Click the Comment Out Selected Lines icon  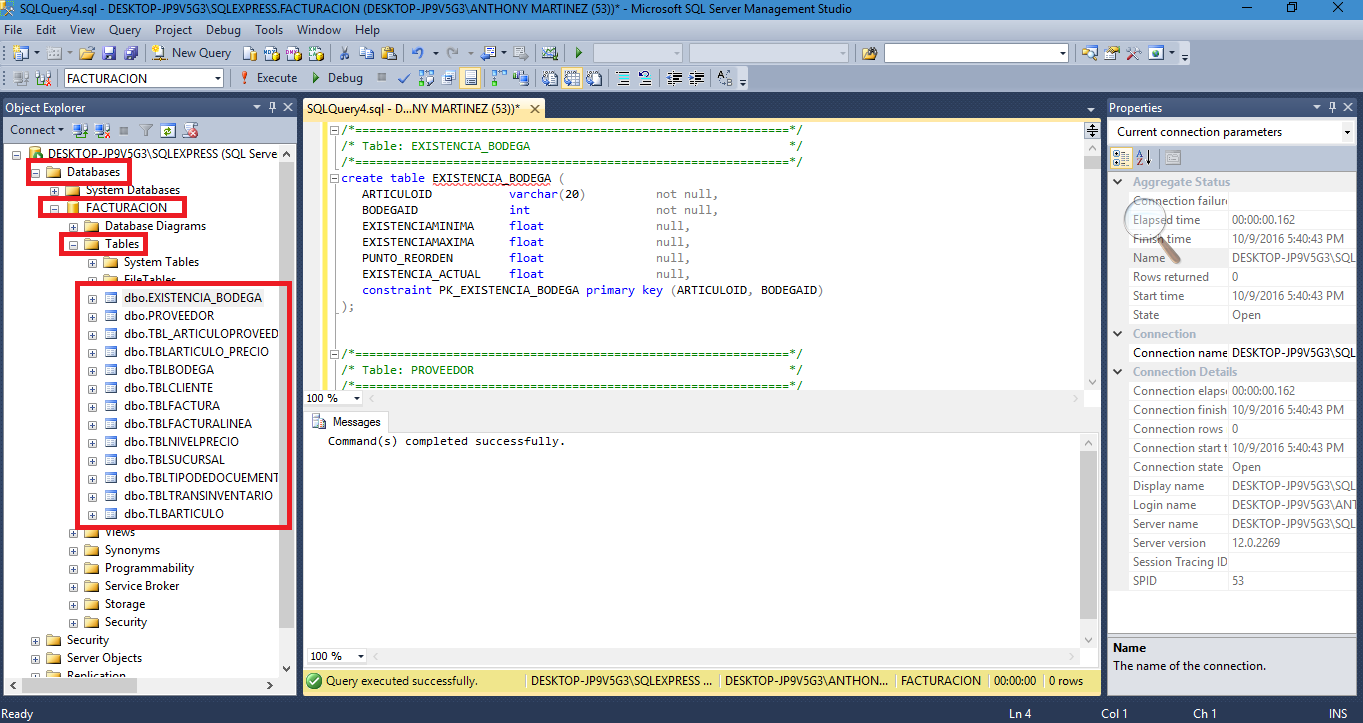tap(623, 77)
